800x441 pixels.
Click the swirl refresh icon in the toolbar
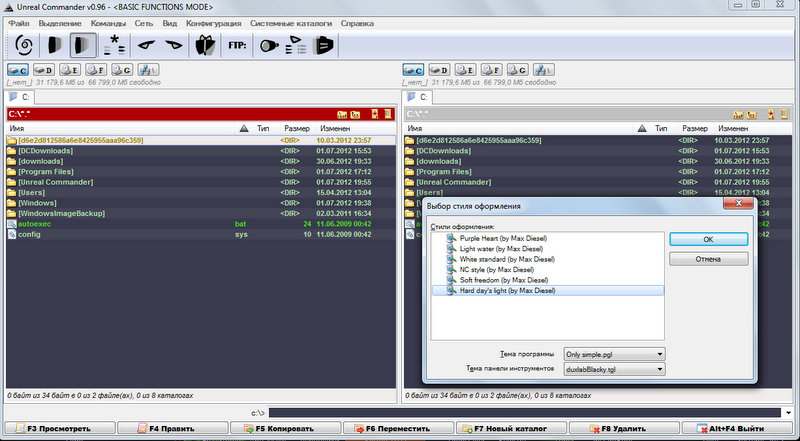[23, 45]
